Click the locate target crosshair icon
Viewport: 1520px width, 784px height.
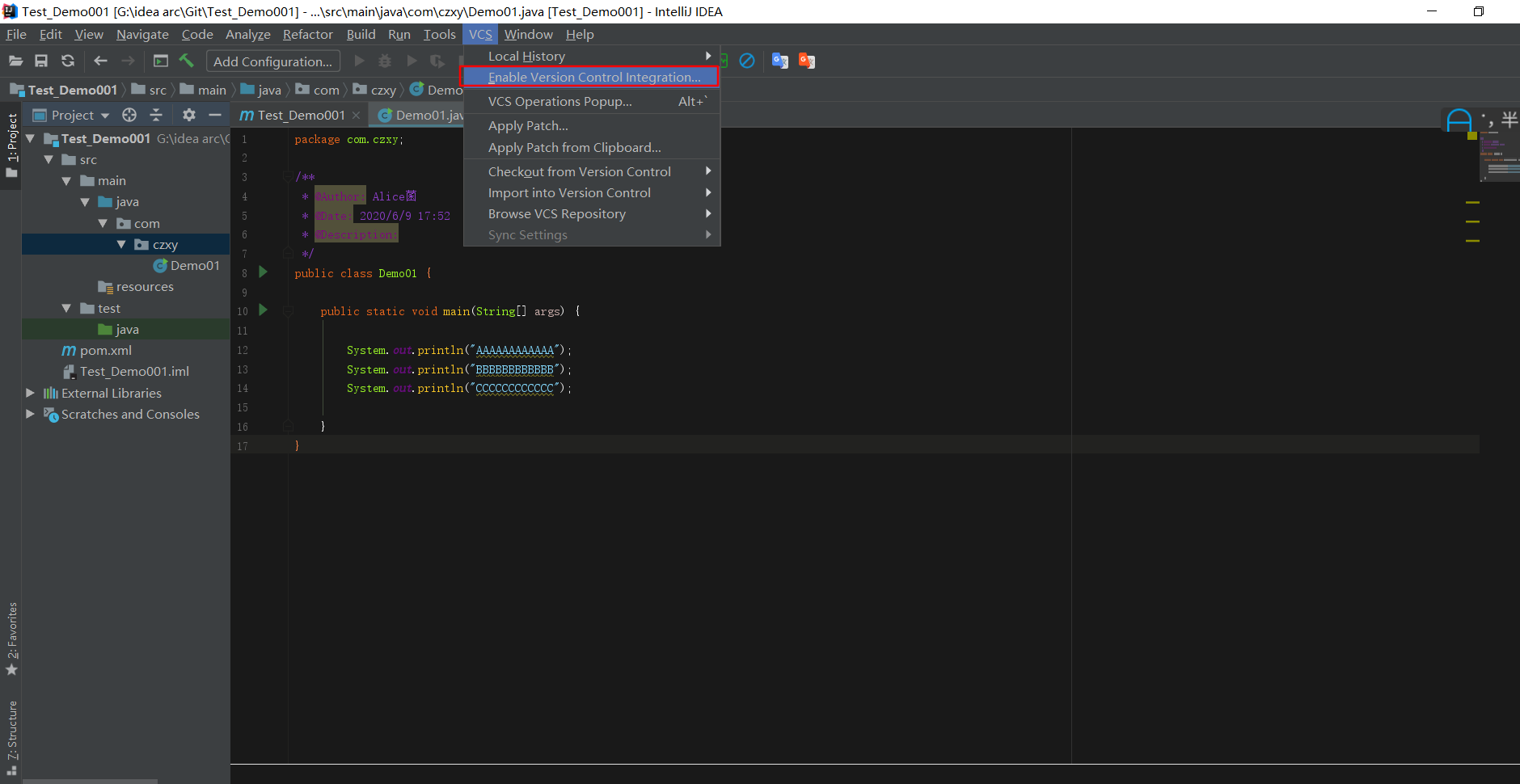click(x=129, y=116)
